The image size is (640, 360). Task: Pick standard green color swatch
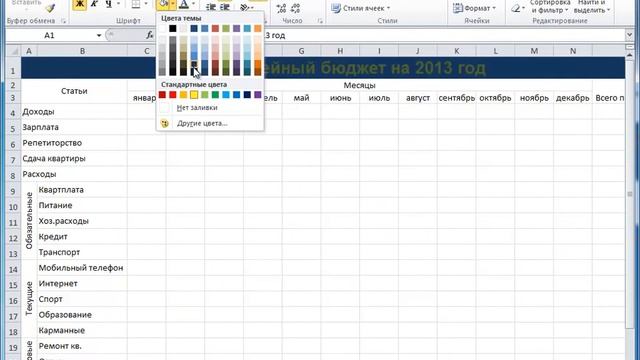pos(216,95)
